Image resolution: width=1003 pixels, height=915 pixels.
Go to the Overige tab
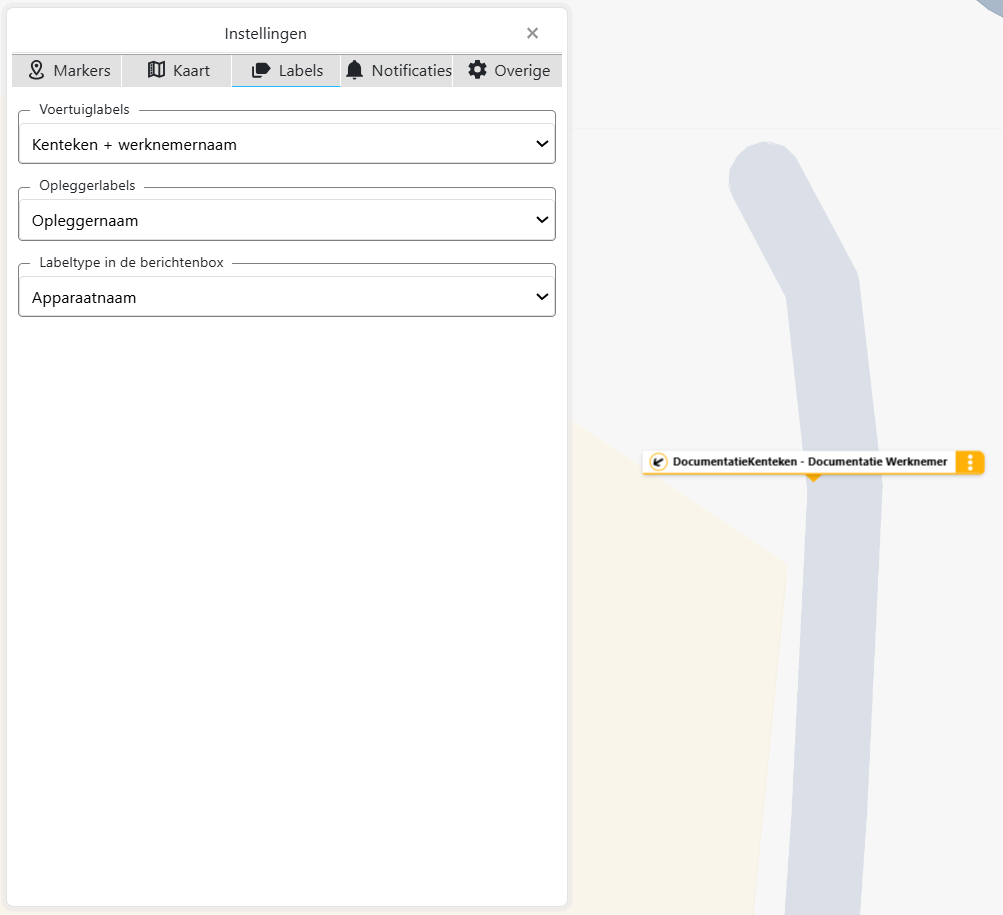tap(508, 70)
